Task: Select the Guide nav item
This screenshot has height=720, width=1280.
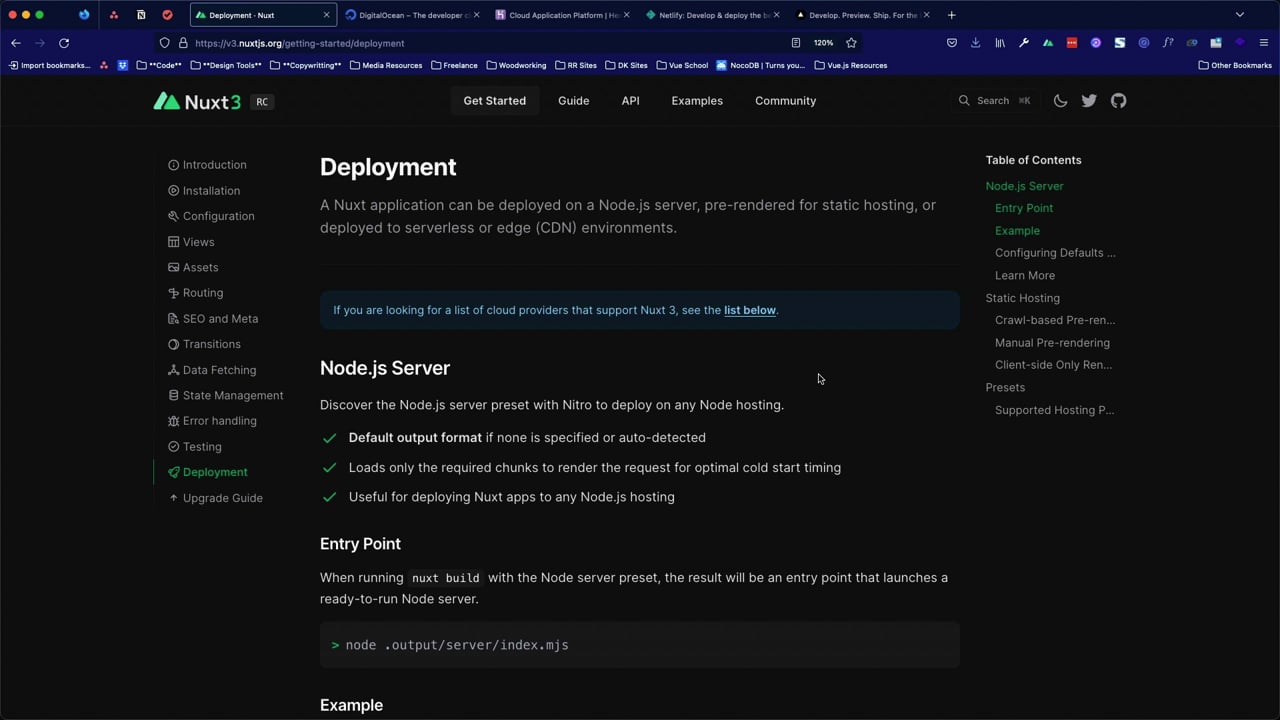Action: tap(573, 101)
